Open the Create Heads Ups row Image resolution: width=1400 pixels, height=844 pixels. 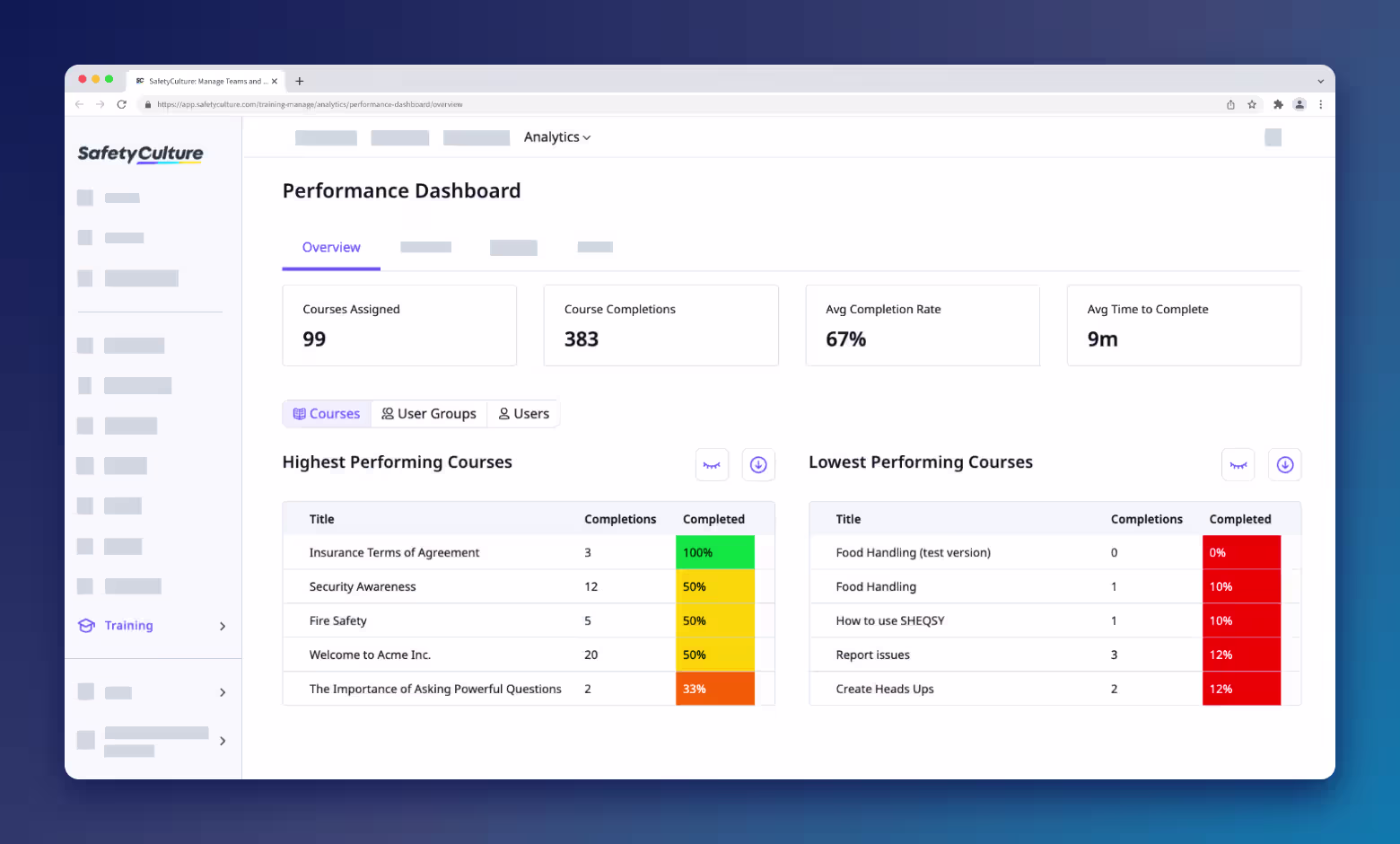point(1055,689)
